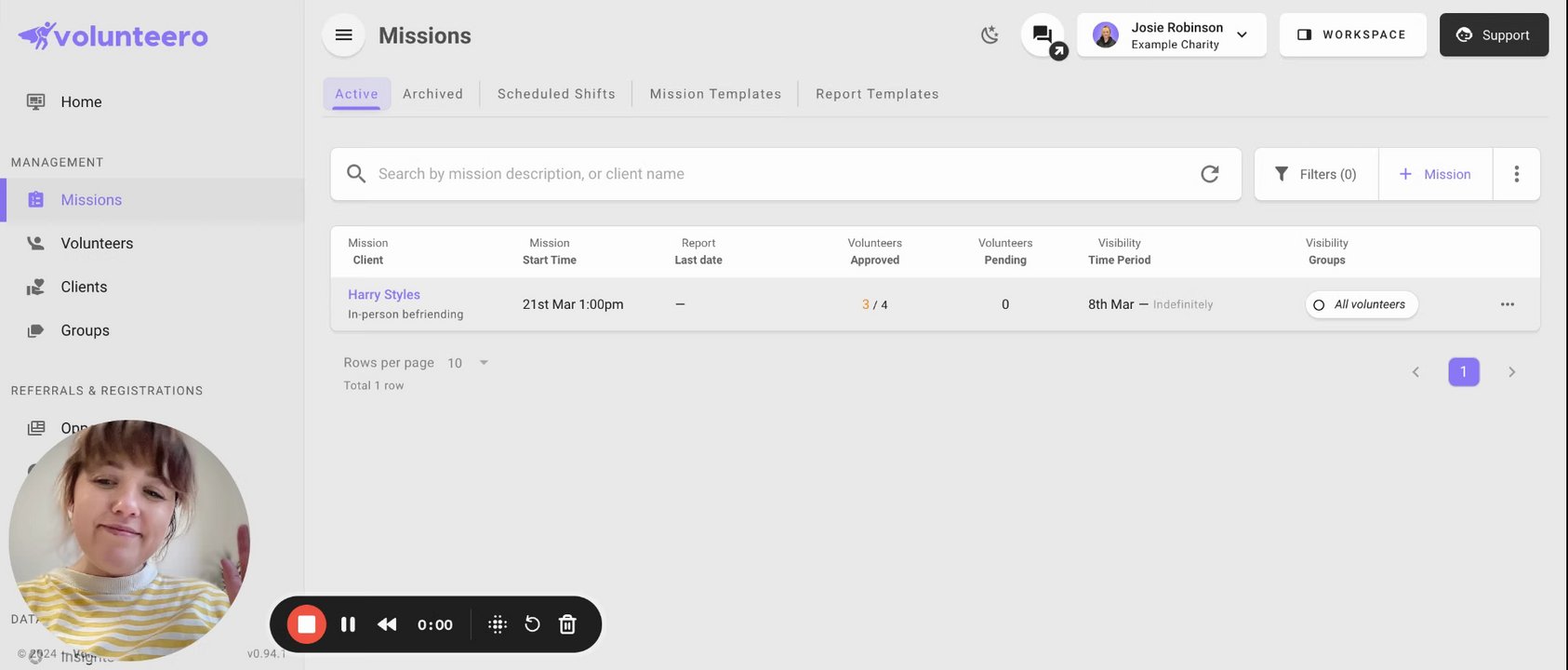Open the three-dot options menu beside Mission
1568x670 pixels.
tap(1516, 174)
